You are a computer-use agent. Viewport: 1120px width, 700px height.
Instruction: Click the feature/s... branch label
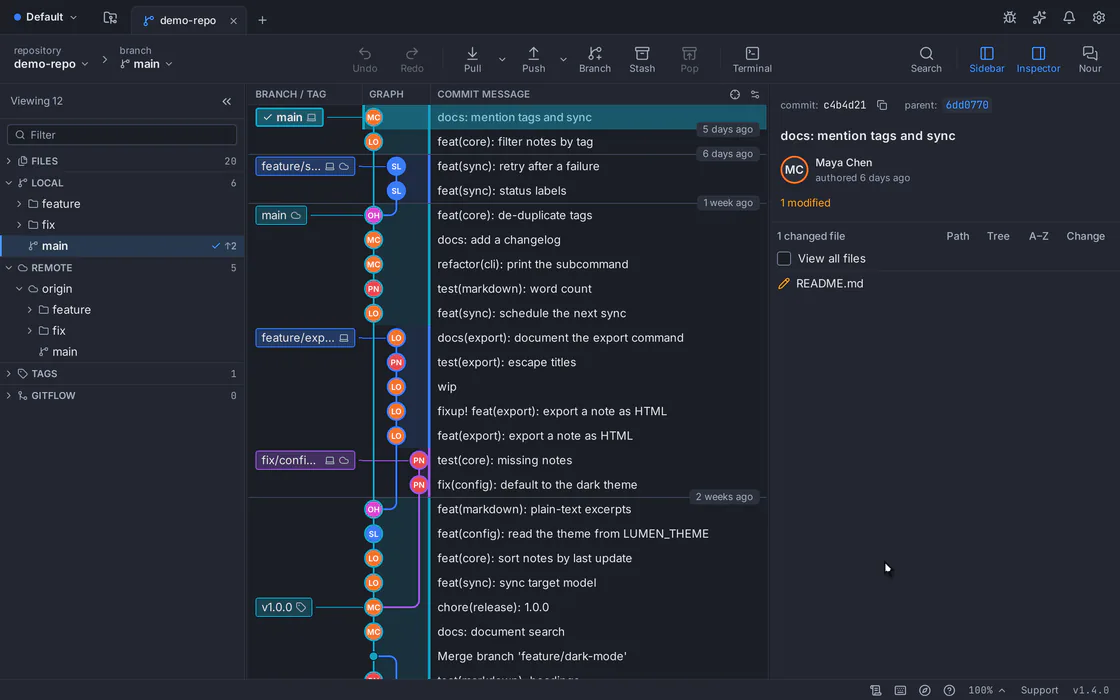305,166
